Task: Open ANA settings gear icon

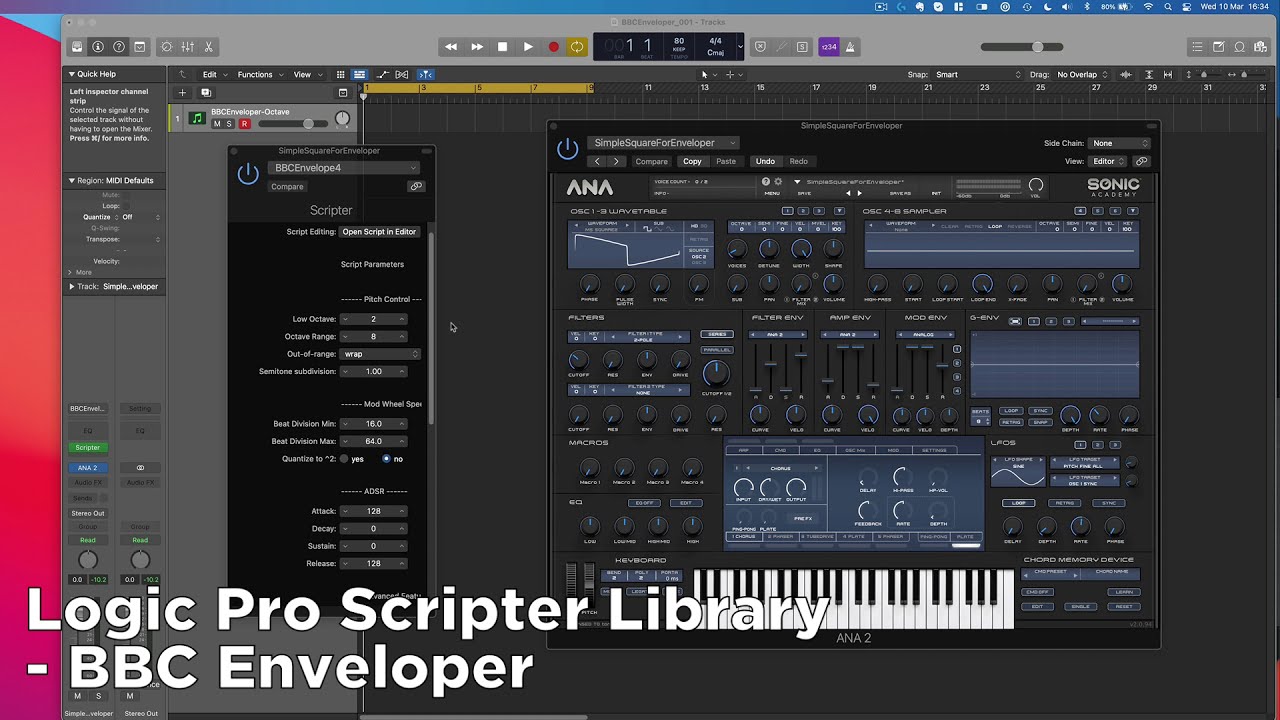Action: [x=778, y=182]
